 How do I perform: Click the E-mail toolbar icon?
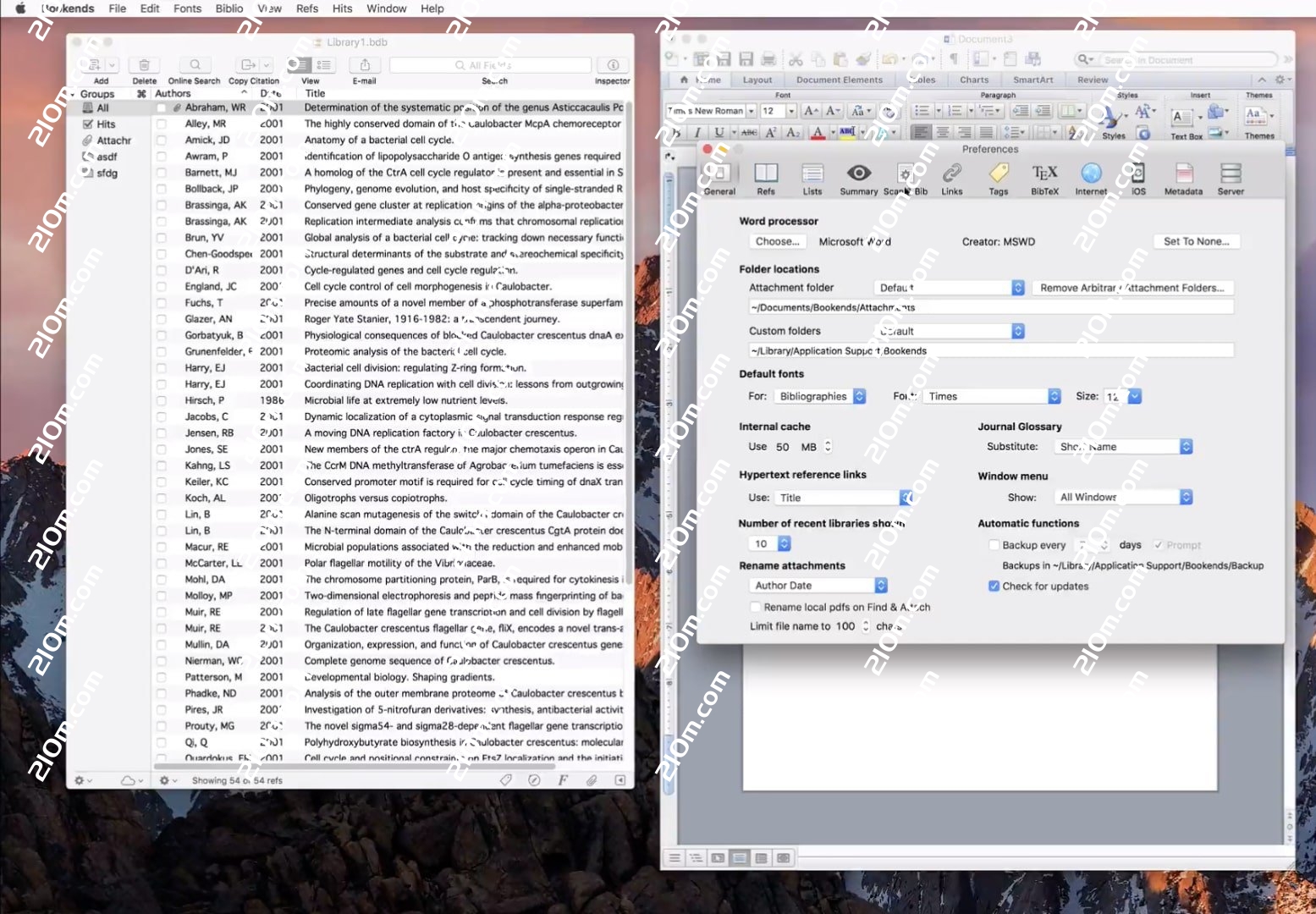pyautogui.click(x=365, y=66)
